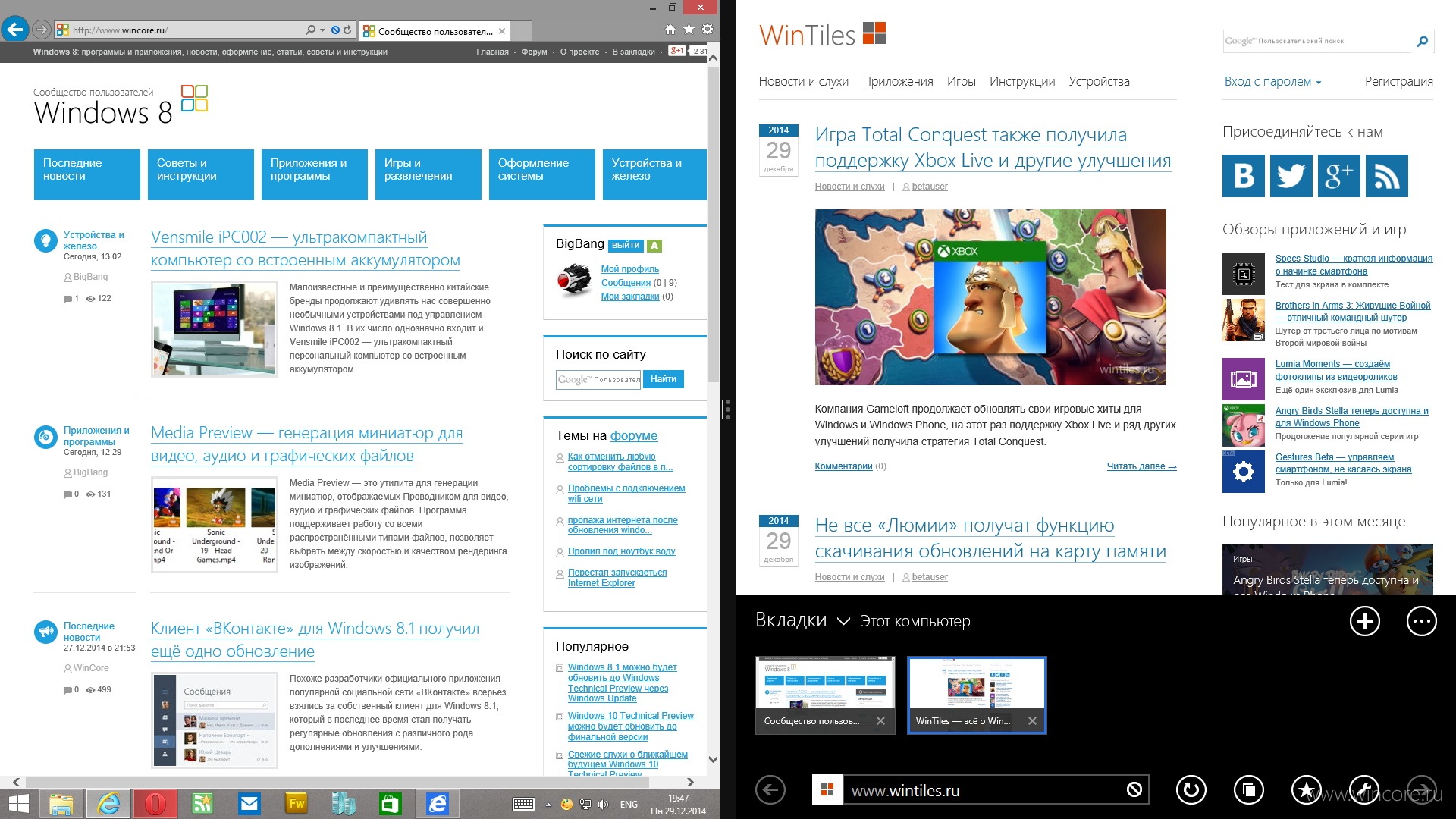Click the IE desktop back arrow button
This screenshot has height=819, width=1456.
[15, 30]
